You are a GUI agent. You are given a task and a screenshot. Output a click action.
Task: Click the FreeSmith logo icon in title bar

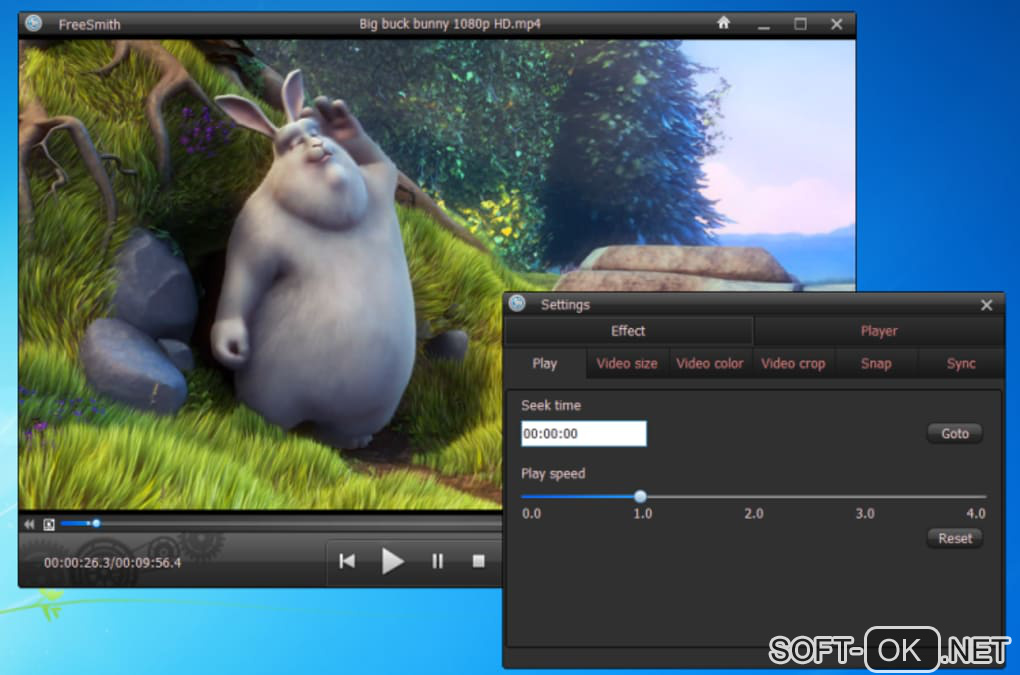[34, 23]
